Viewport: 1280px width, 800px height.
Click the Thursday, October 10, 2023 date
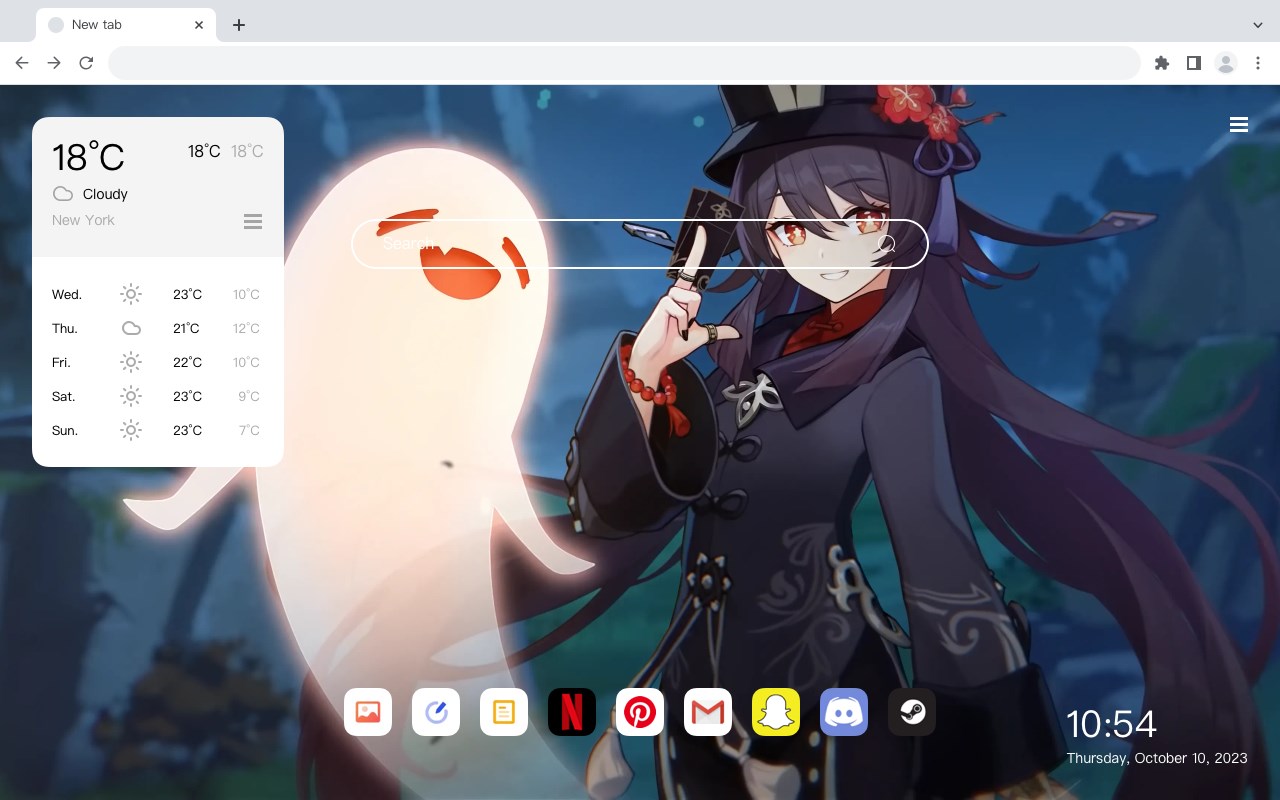1157,758
